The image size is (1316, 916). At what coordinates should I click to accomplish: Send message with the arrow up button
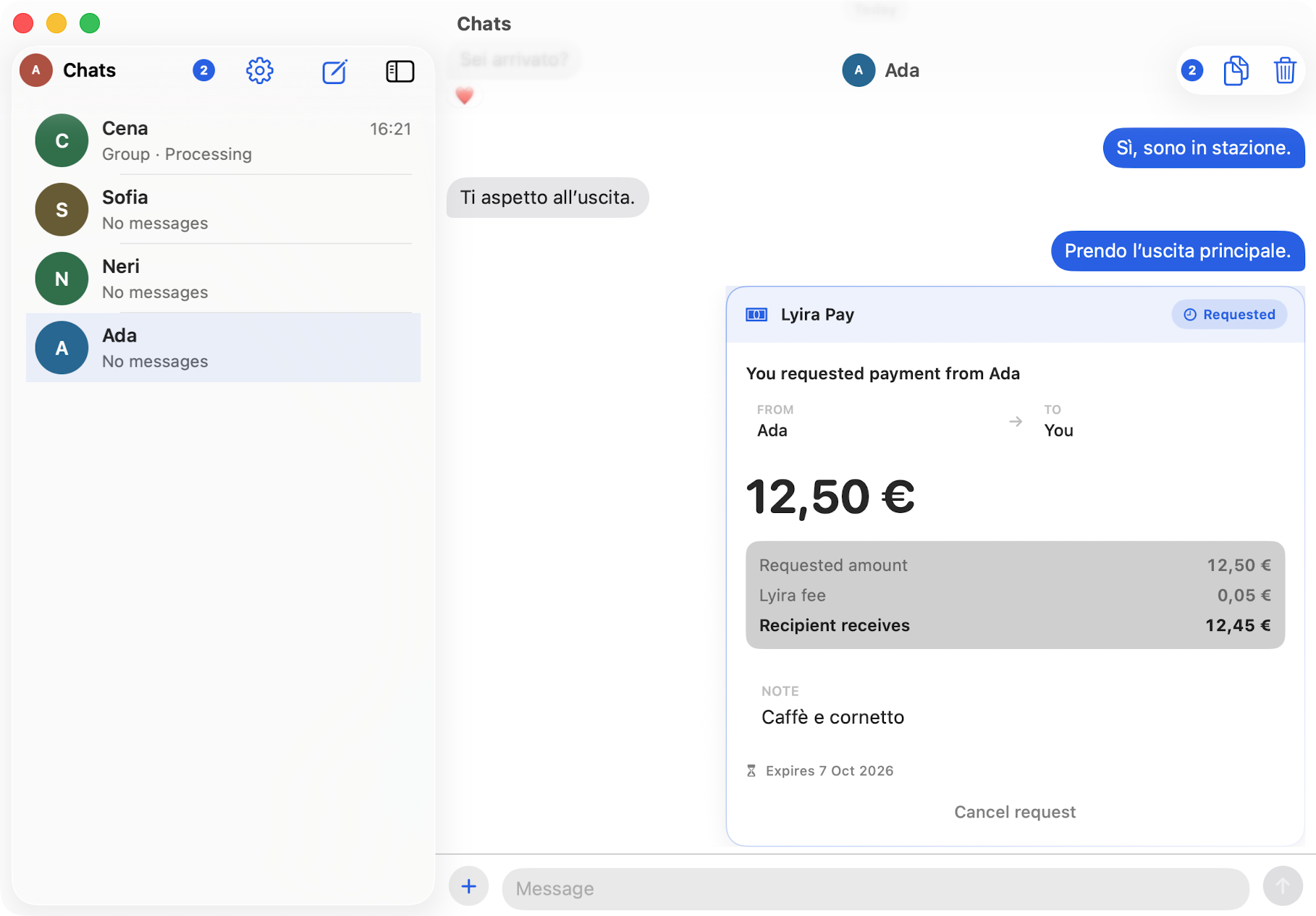(1282, 886)
